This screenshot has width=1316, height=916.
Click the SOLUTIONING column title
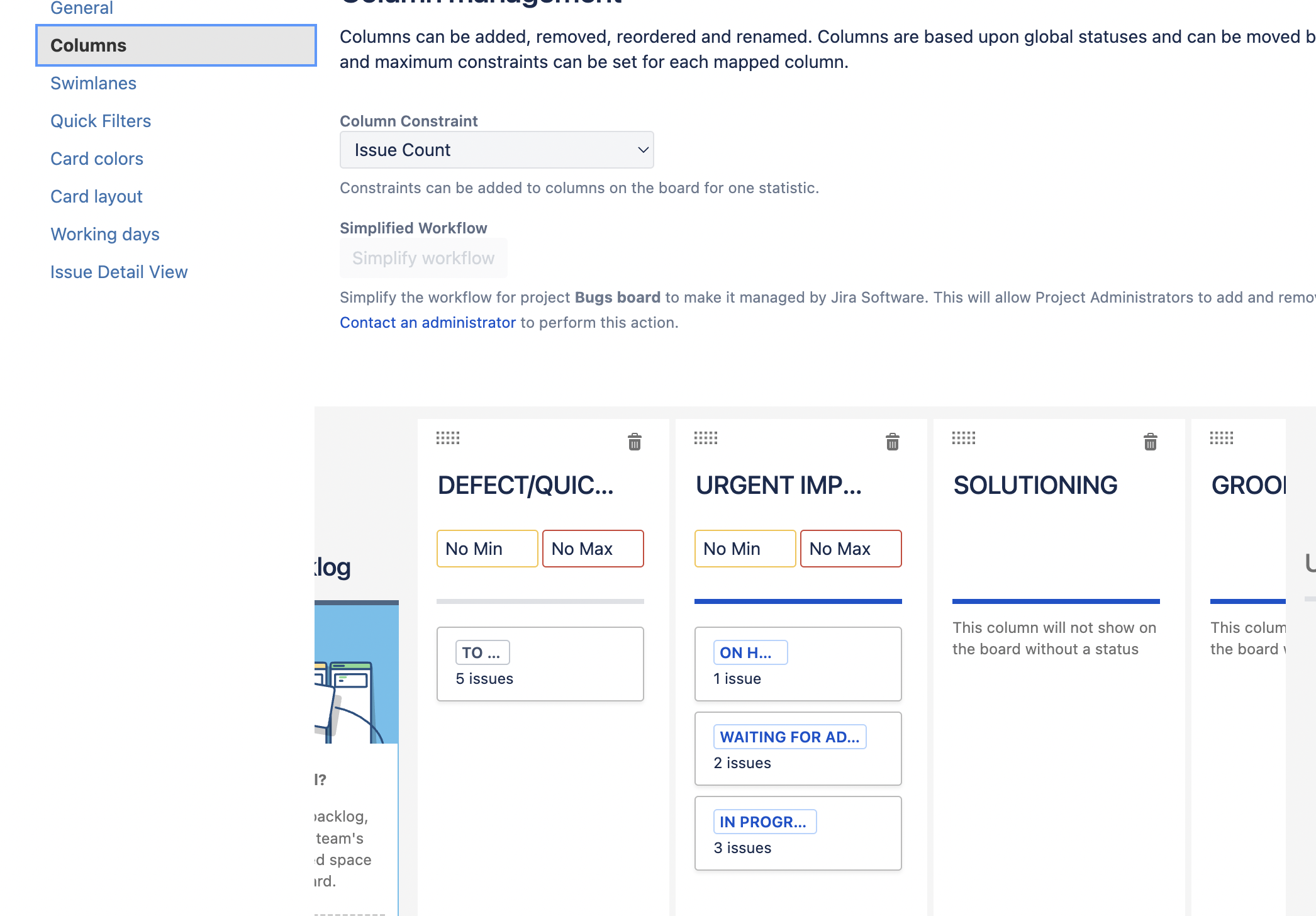click(x=1035, y=485)
